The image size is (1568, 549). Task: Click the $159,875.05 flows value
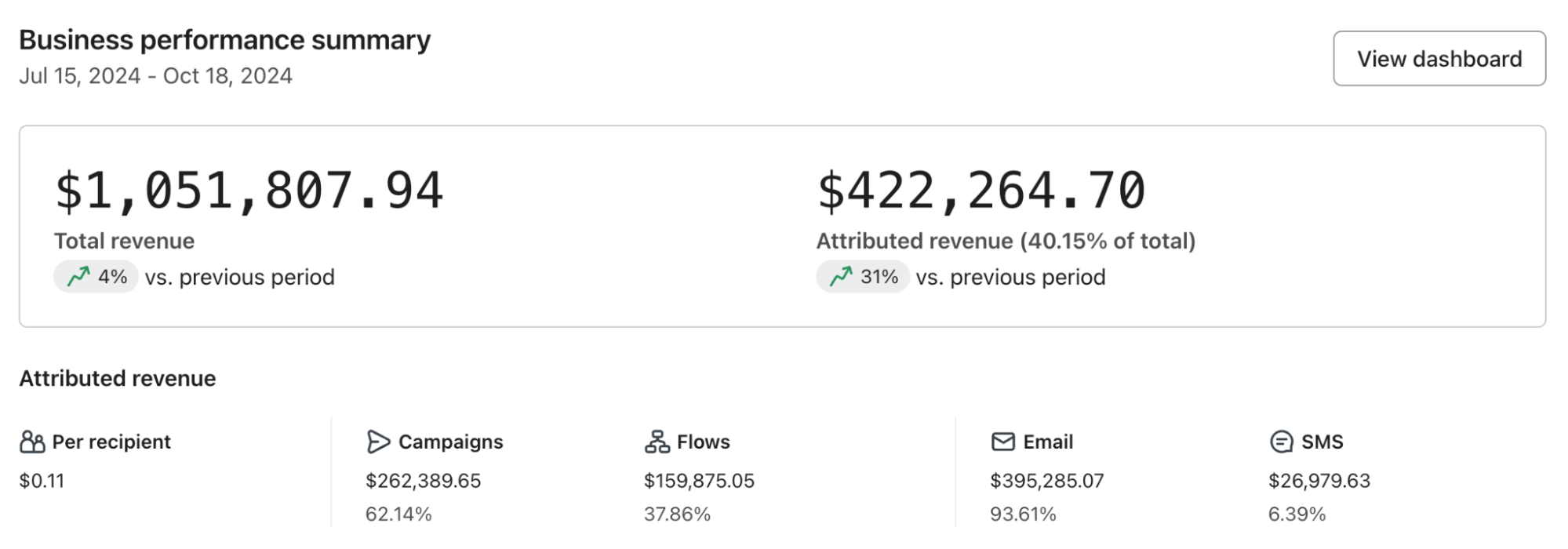pyautogui.click(x=700, y=481)
